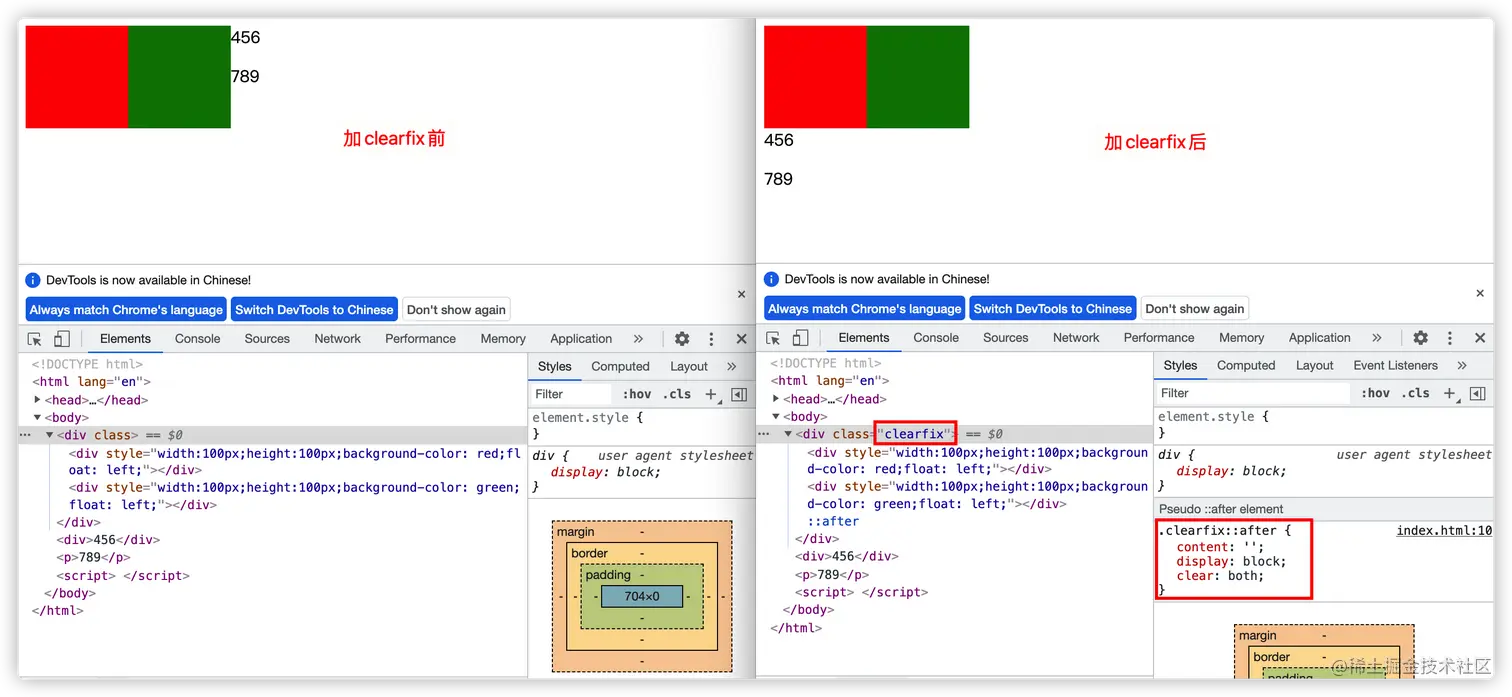Click Don't show again in left window
Image resolution: width=1512 pixels, height=697 pixels.
(x=456, y=310)
